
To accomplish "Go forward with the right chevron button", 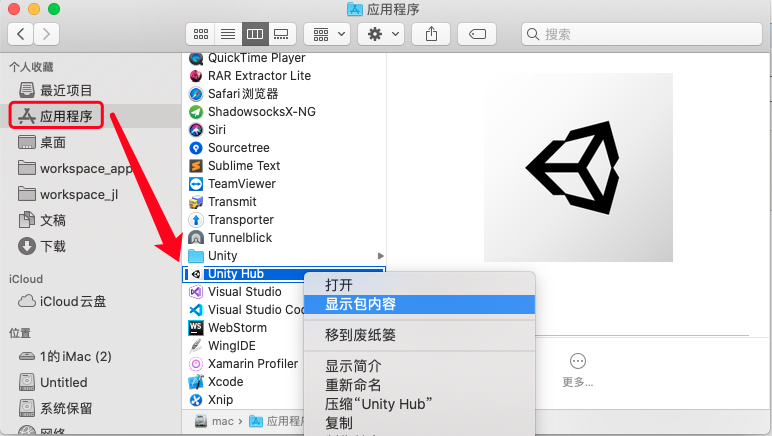I will pos(46,34).
